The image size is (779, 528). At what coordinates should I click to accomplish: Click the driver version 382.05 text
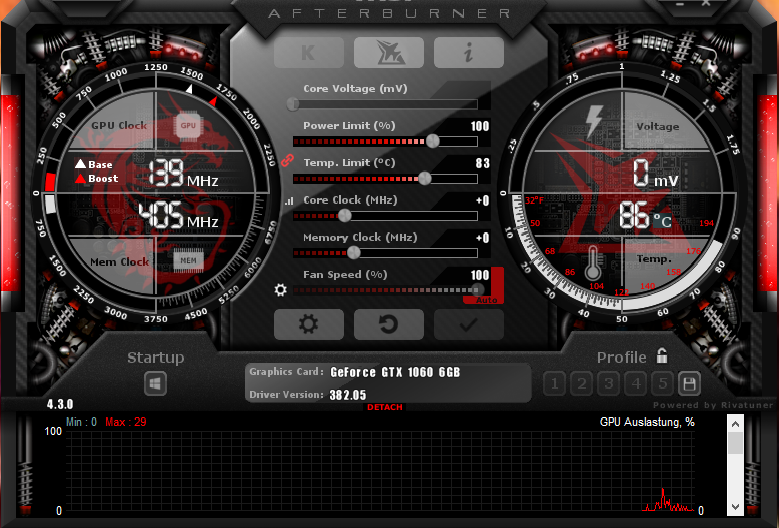click(348, 395)
